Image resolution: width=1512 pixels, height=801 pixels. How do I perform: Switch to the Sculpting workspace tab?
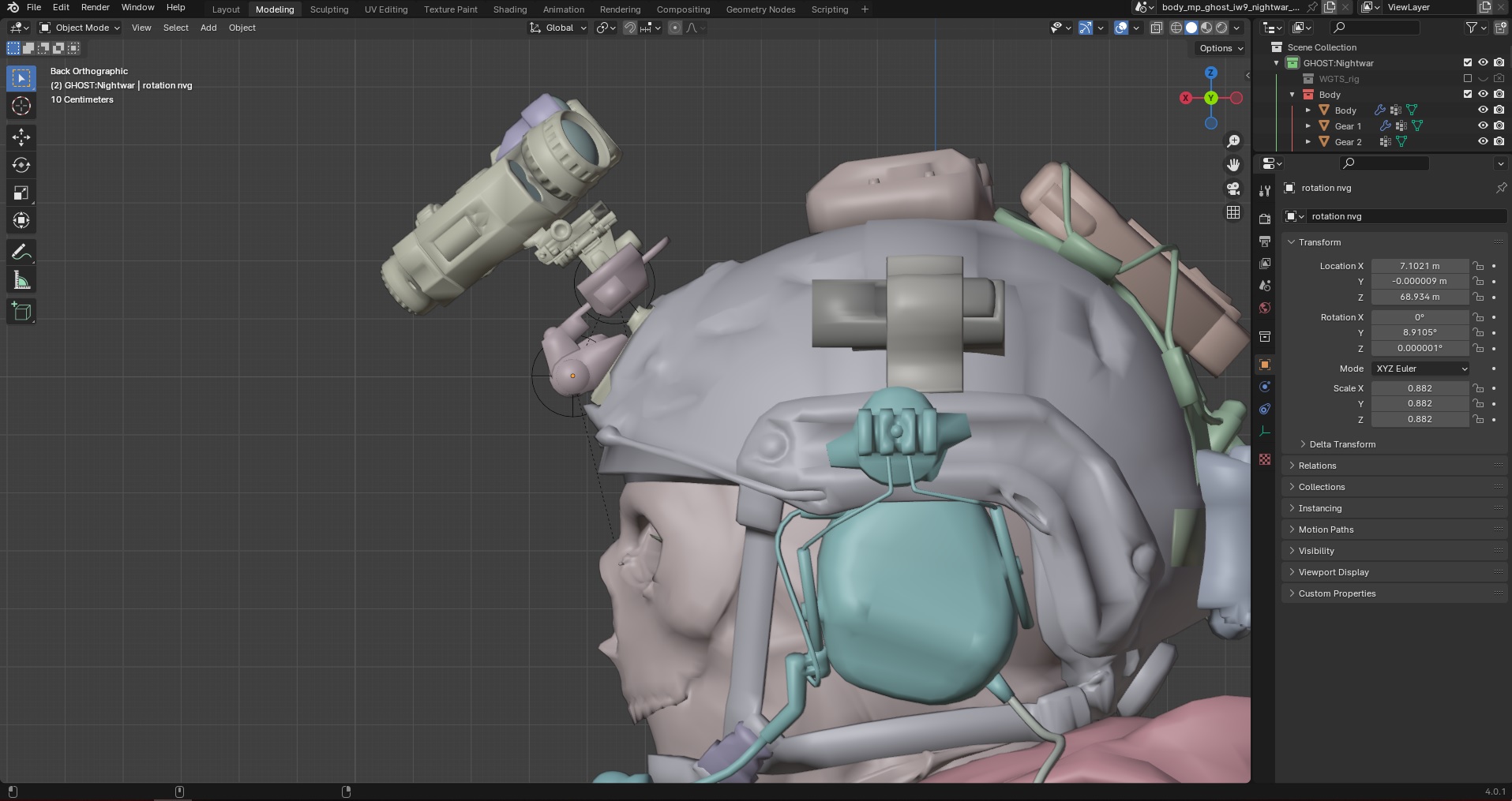pos(329,9)
